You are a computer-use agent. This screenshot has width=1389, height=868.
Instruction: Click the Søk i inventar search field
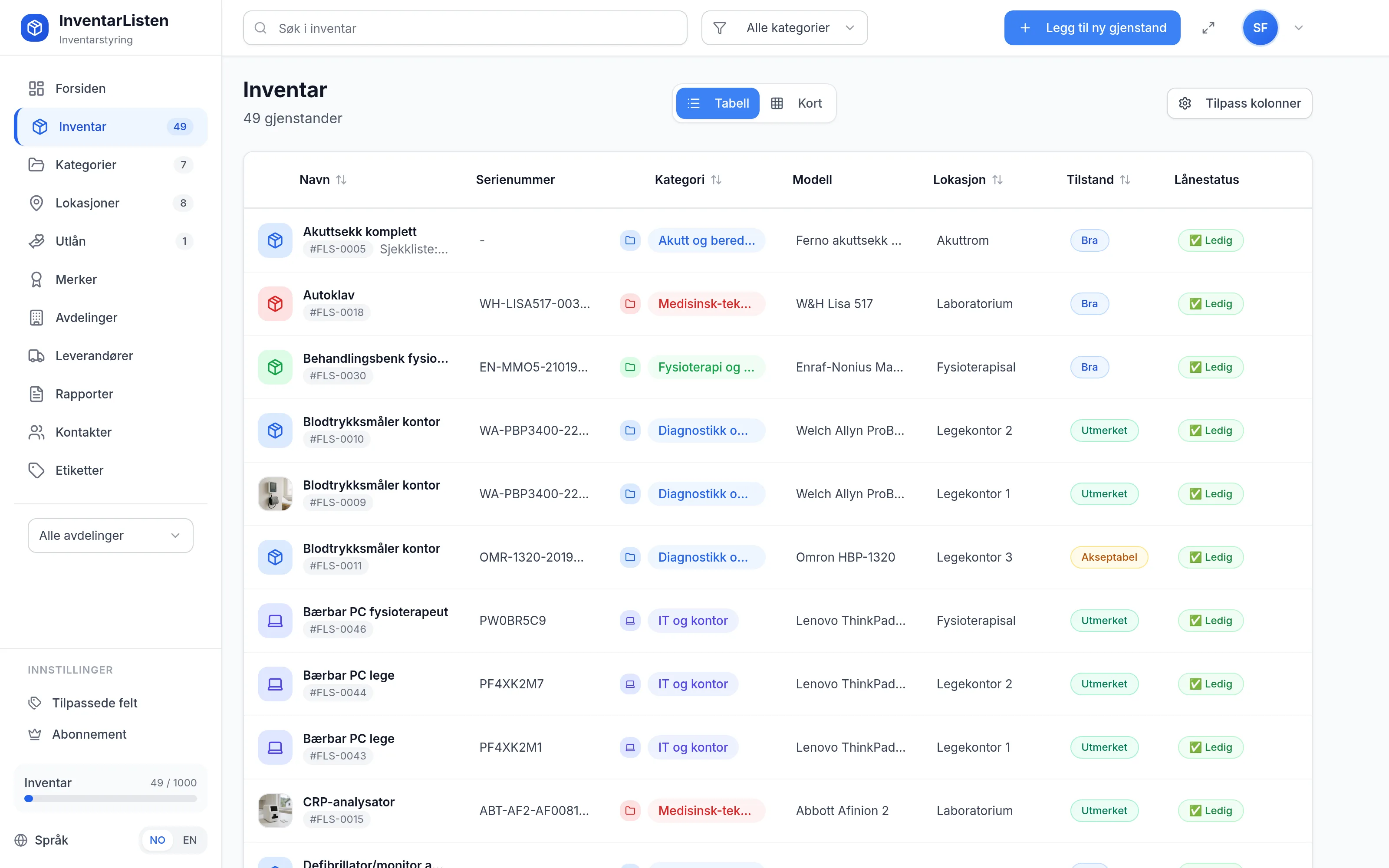(x=465, y=27)
